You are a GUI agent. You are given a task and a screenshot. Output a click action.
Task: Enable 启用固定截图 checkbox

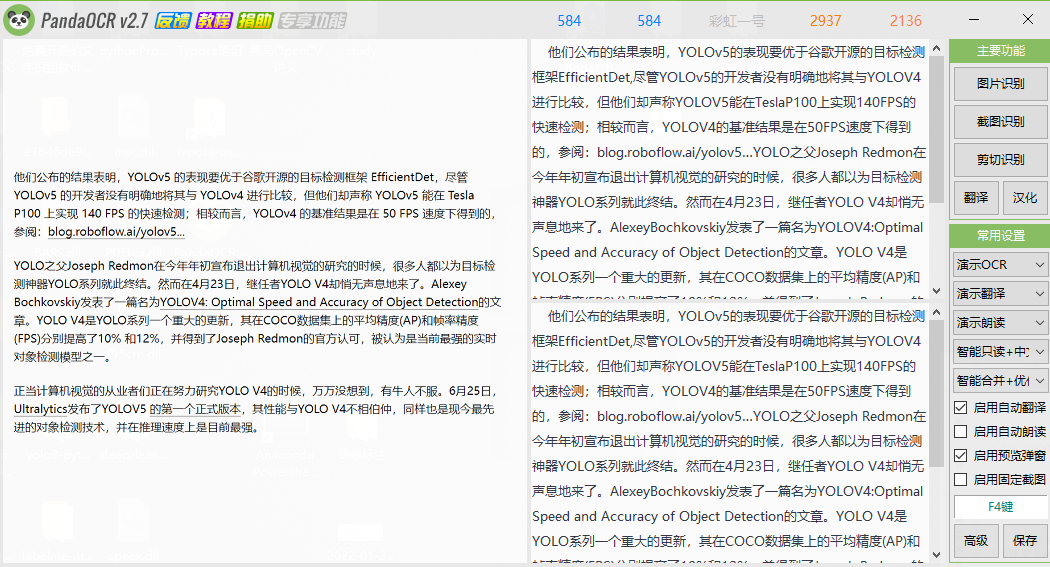(961, 479)
